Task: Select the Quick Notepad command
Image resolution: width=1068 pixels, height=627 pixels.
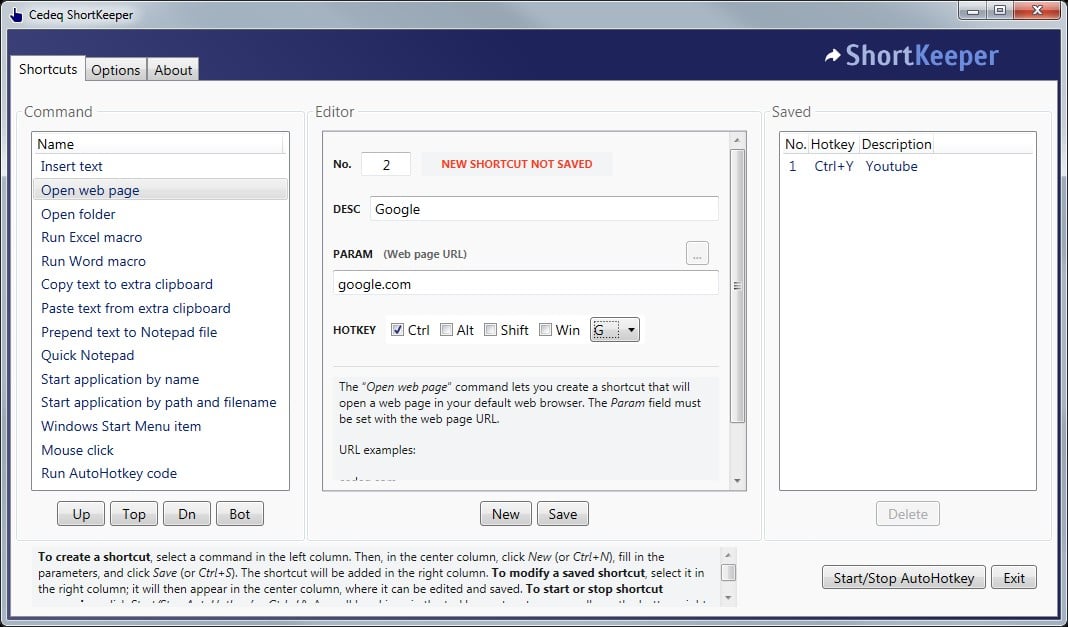Action: (160, 355)
